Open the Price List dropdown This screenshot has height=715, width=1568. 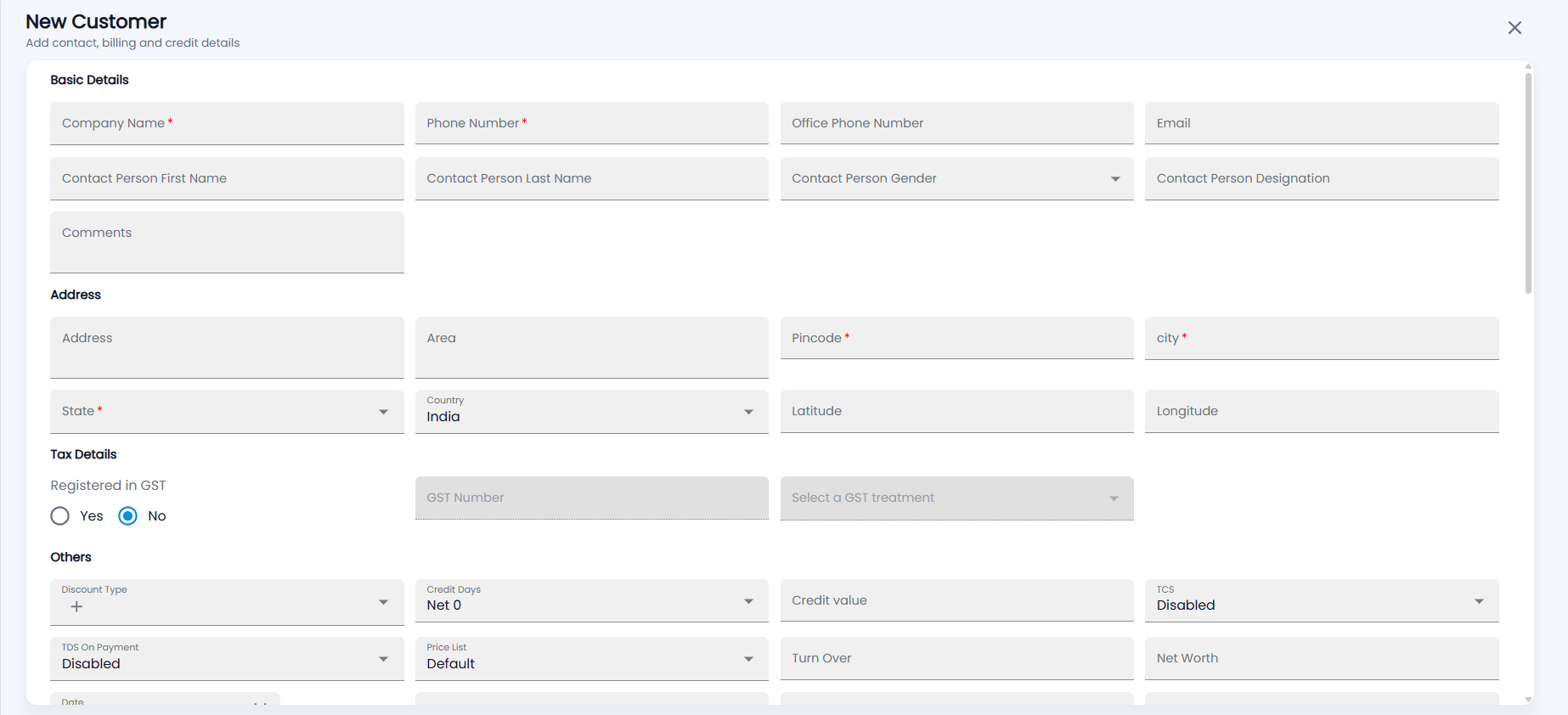click(x=592, y=659)
